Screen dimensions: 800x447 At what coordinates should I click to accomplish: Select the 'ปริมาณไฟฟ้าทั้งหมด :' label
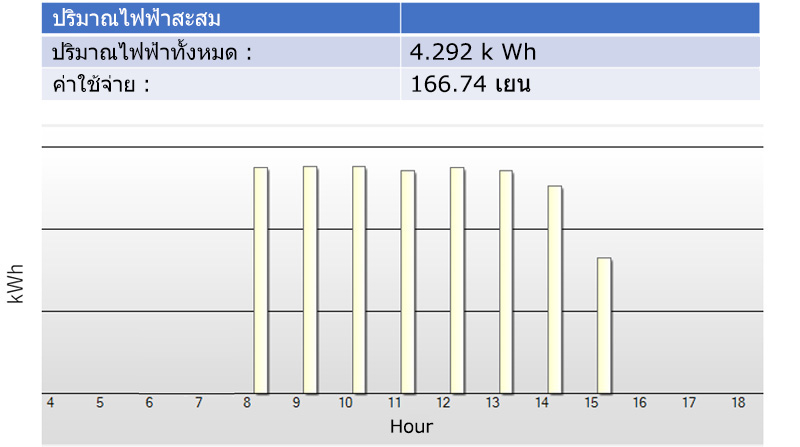pos(152,52)
